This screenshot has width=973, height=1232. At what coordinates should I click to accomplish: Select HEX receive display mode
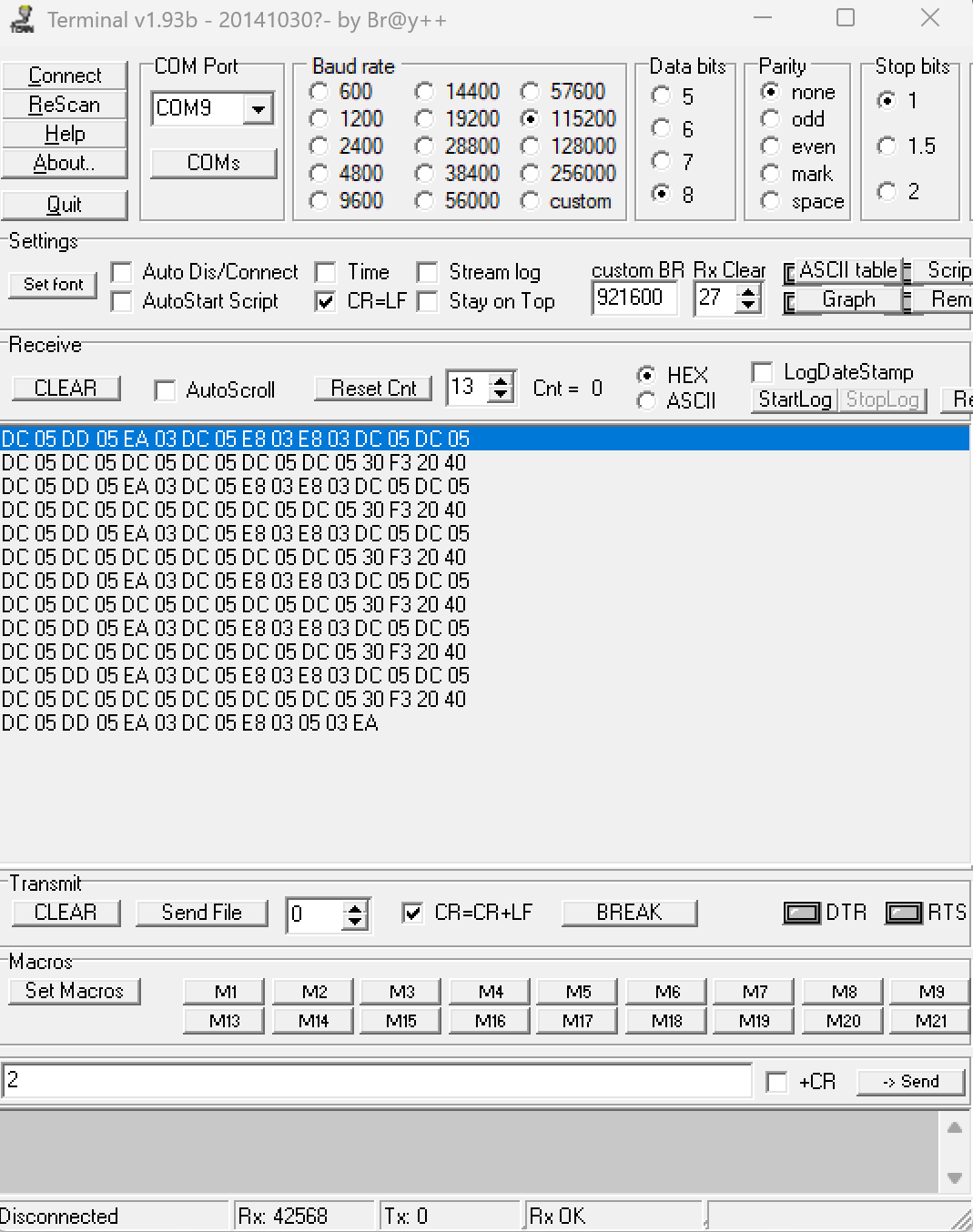click(646, 375)
